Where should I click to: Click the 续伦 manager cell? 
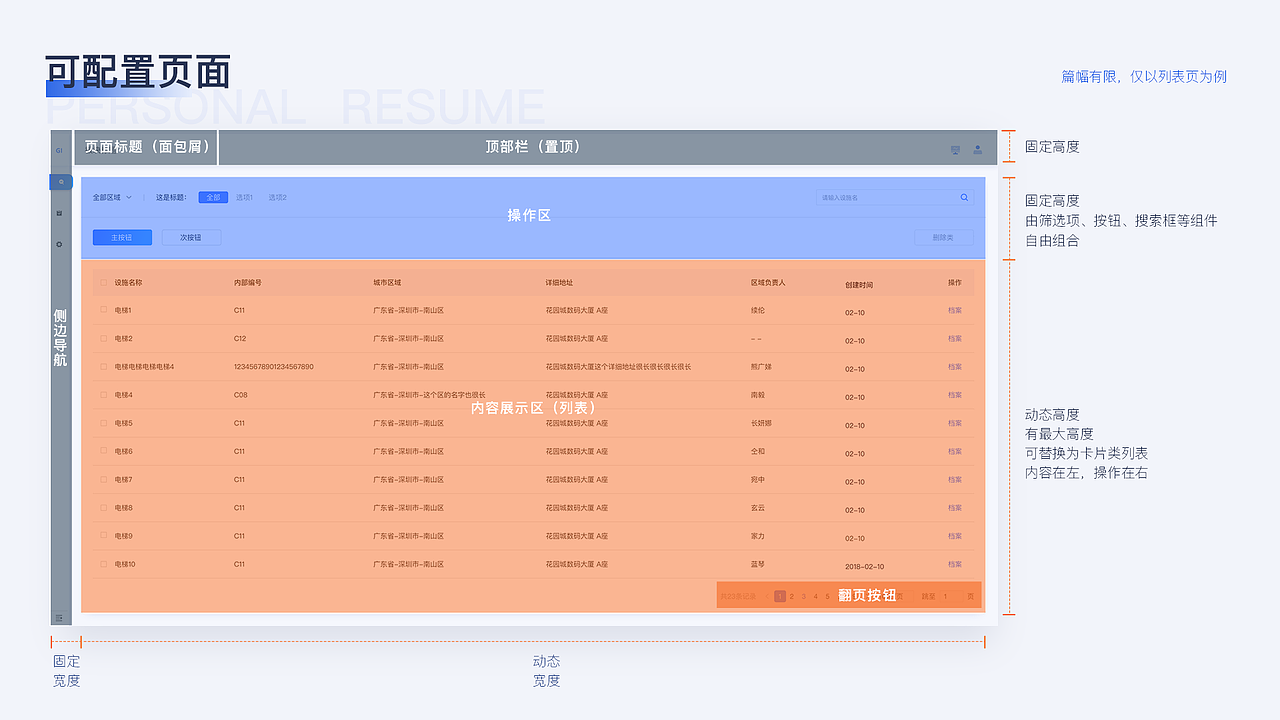click(758, 310)
